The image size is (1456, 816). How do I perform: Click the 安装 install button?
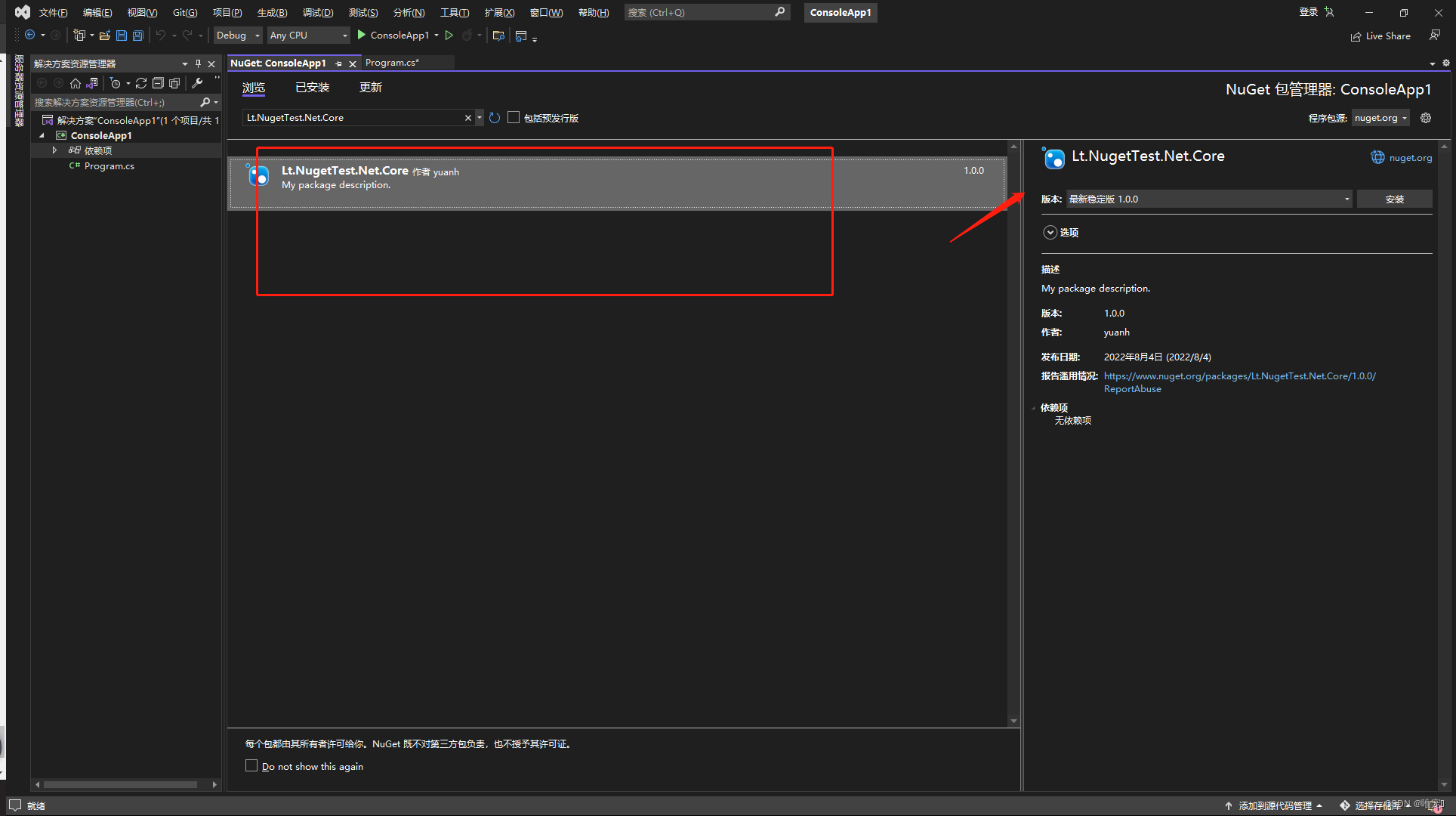click(x=1394, y=199)
